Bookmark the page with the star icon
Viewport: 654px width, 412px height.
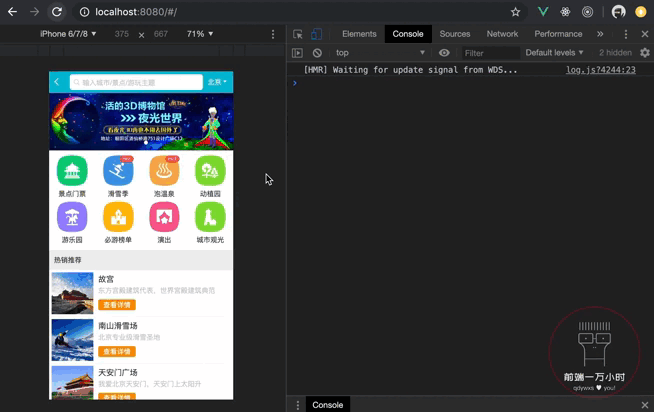pos(516,12)
